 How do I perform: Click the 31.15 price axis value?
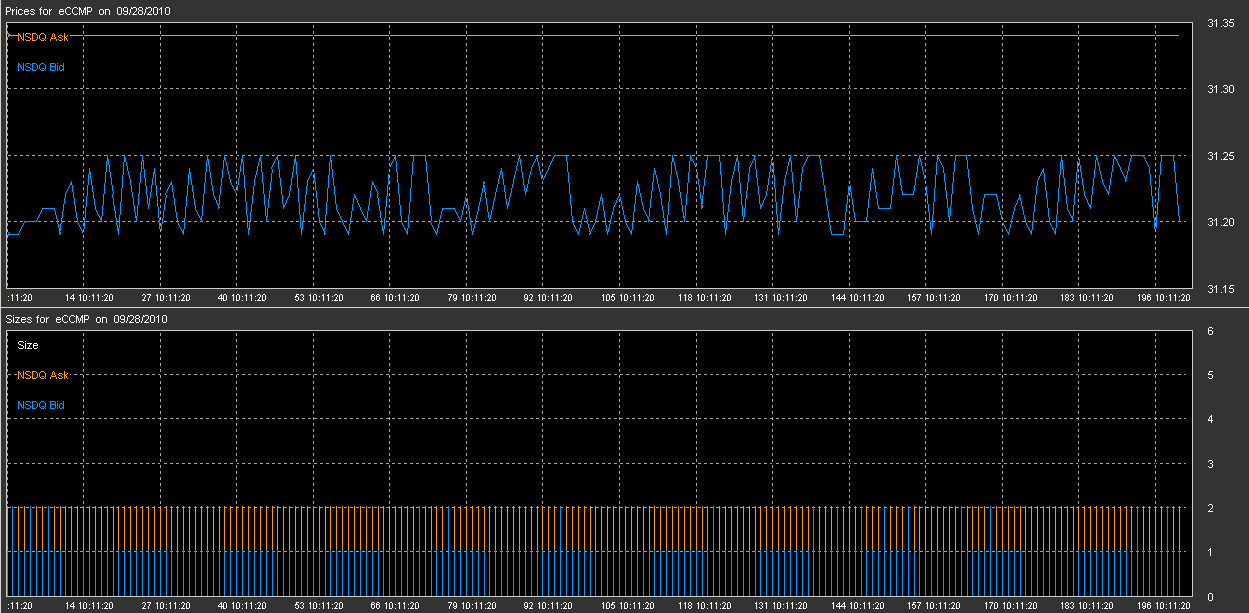tap(1219, 288)
